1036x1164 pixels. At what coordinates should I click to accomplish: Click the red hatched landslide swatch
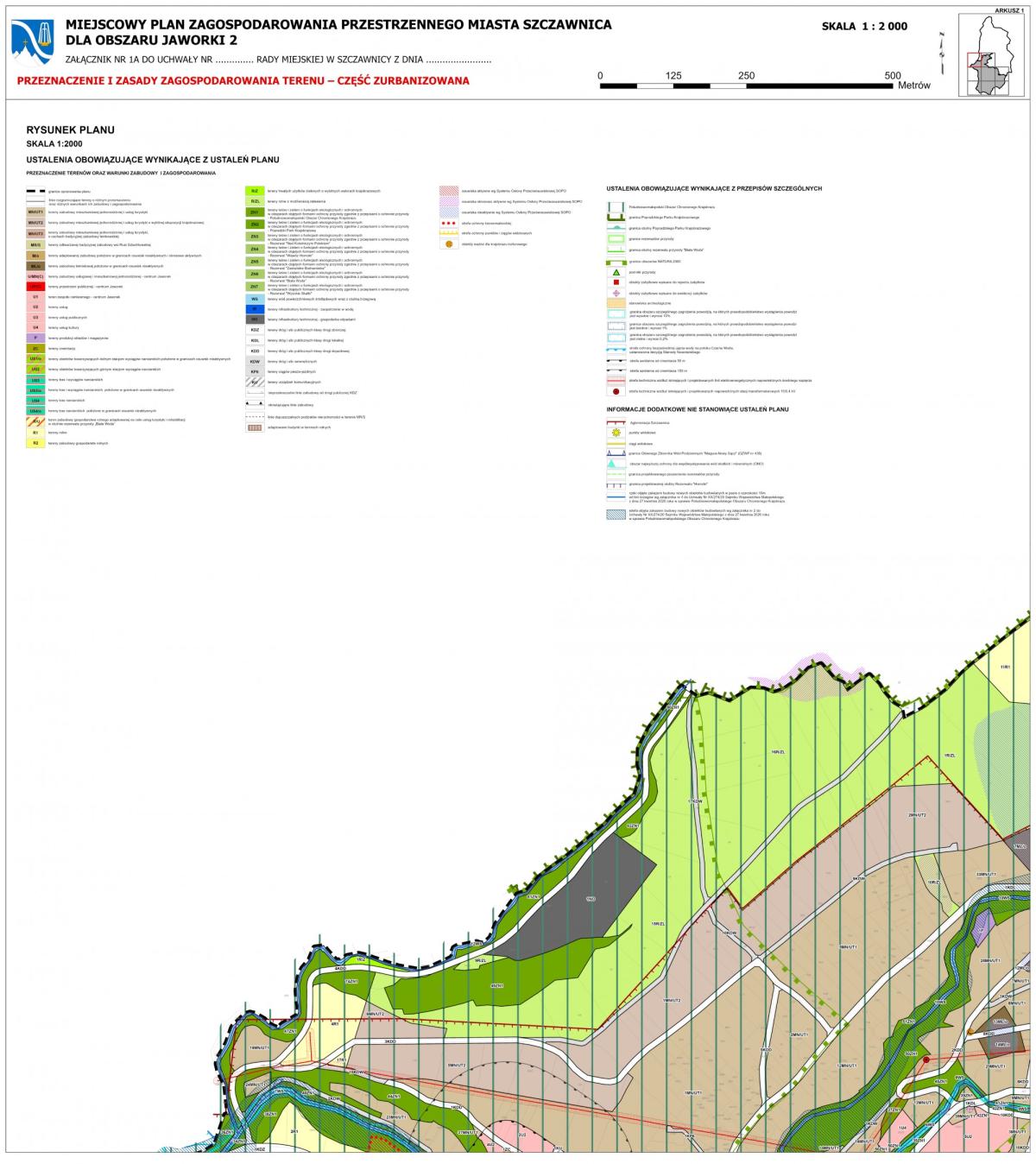(449, 191)
